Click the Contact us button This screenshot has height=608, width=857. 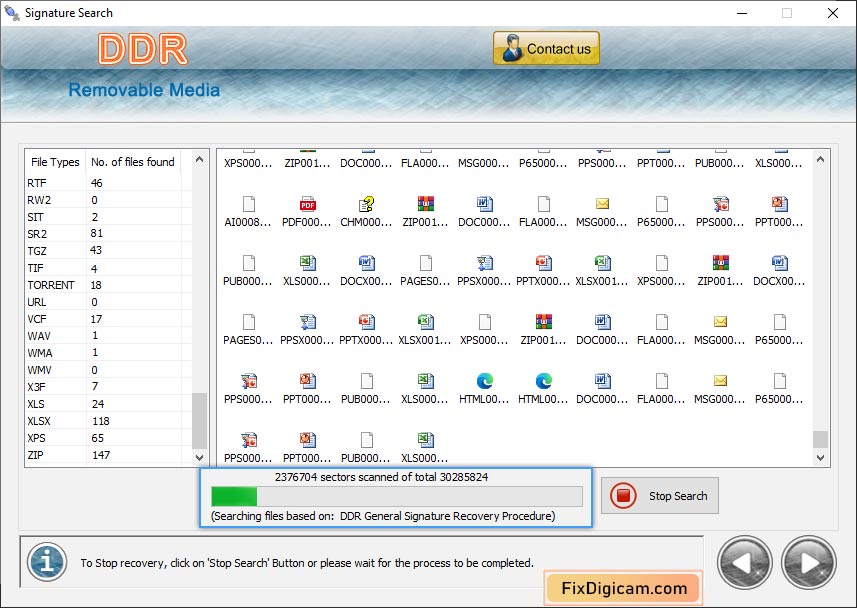(546, 49)
